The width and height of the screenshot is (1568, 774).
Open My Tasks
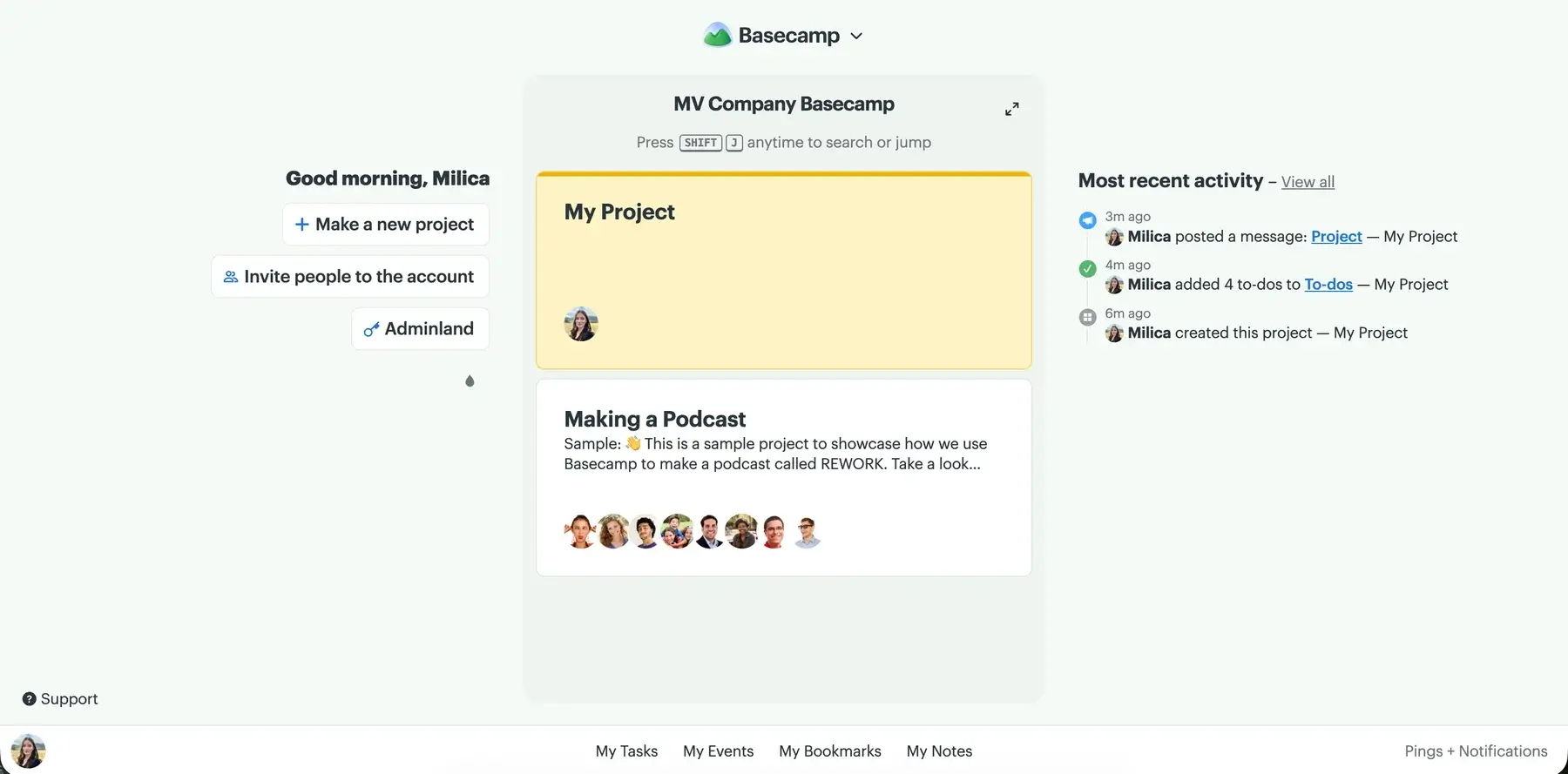click(626, 751)
